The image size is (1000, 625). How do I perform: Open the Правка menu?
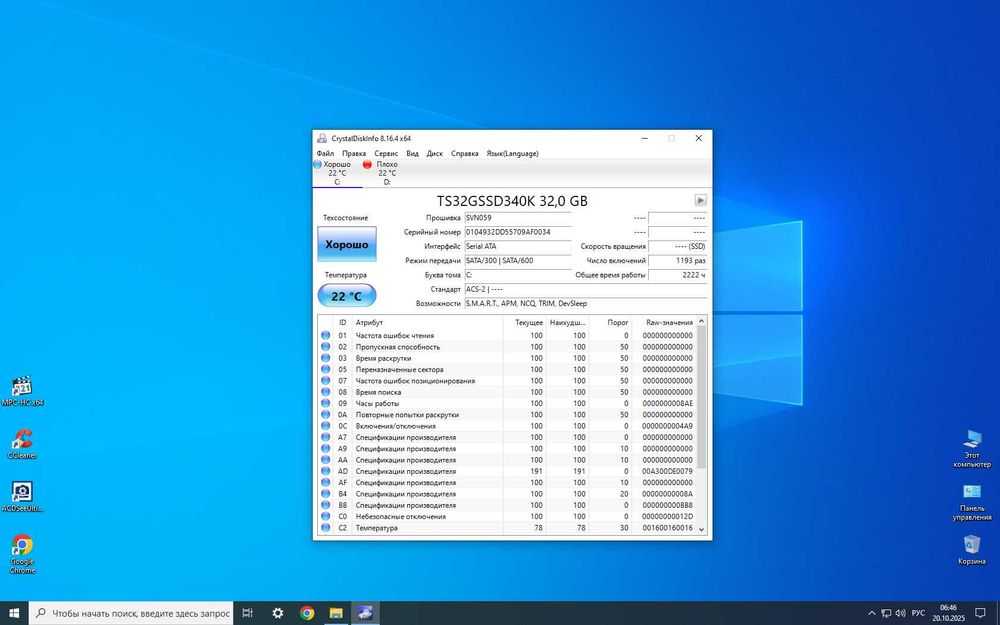(x=354, y=153)
